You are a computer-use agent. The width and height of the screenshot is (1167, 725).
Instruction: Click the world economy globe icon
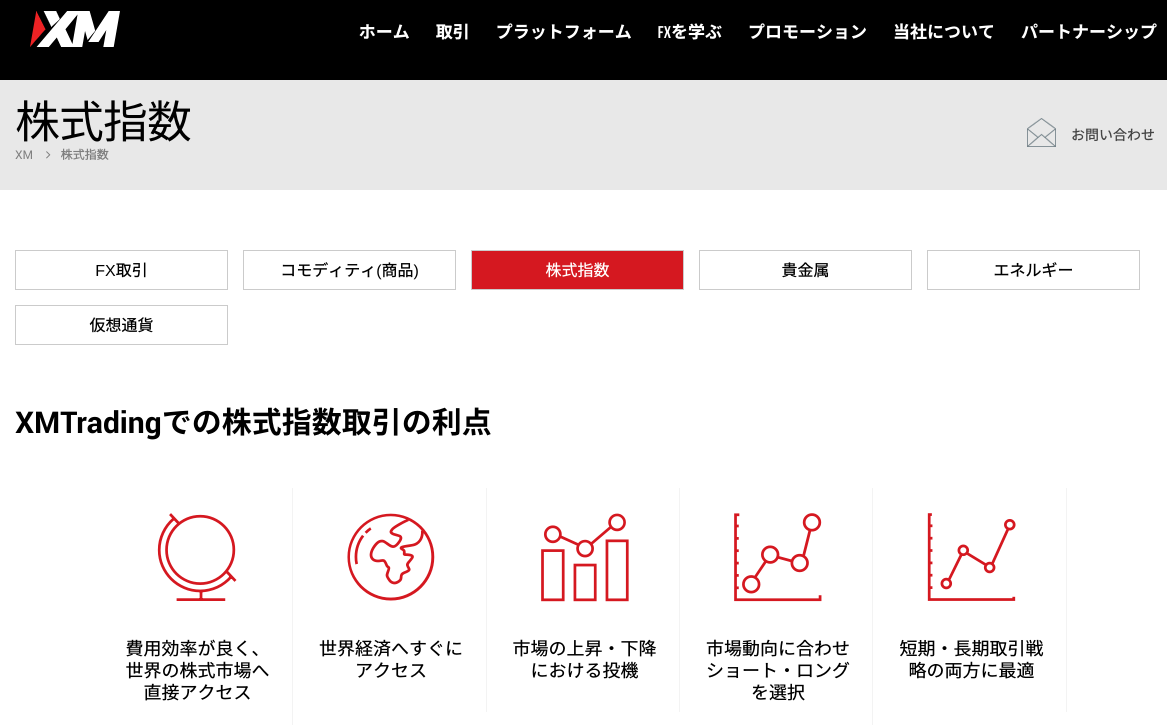point(389,558)
